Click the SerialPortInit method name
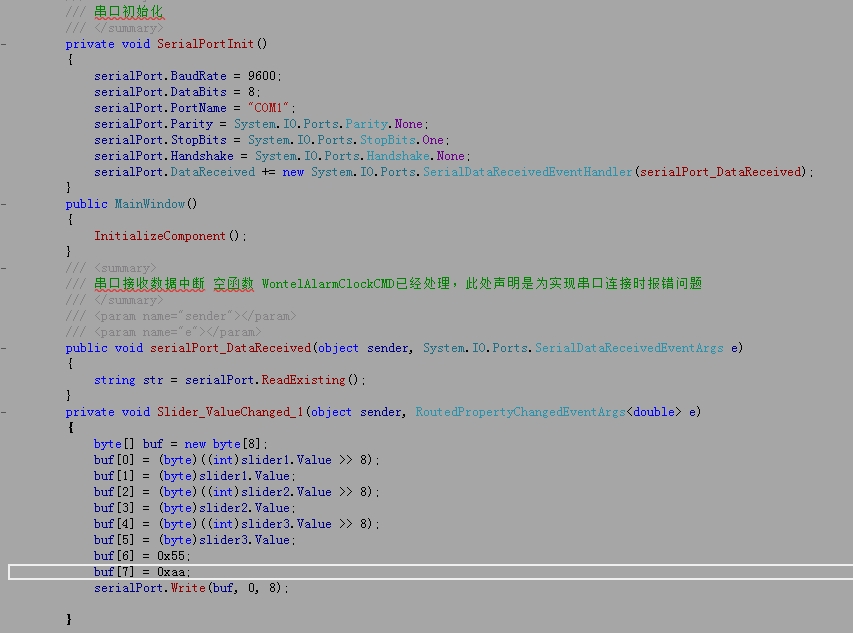The height and width of the screenshot is (633, 853). 206,44
